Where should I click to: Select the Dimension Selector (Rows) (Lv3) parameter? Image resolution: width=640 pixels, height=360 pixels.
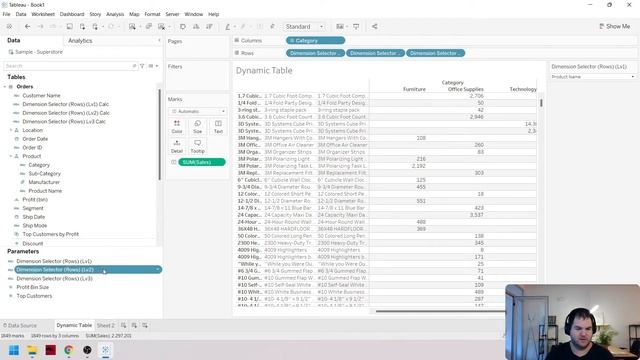tap(54, 279)
